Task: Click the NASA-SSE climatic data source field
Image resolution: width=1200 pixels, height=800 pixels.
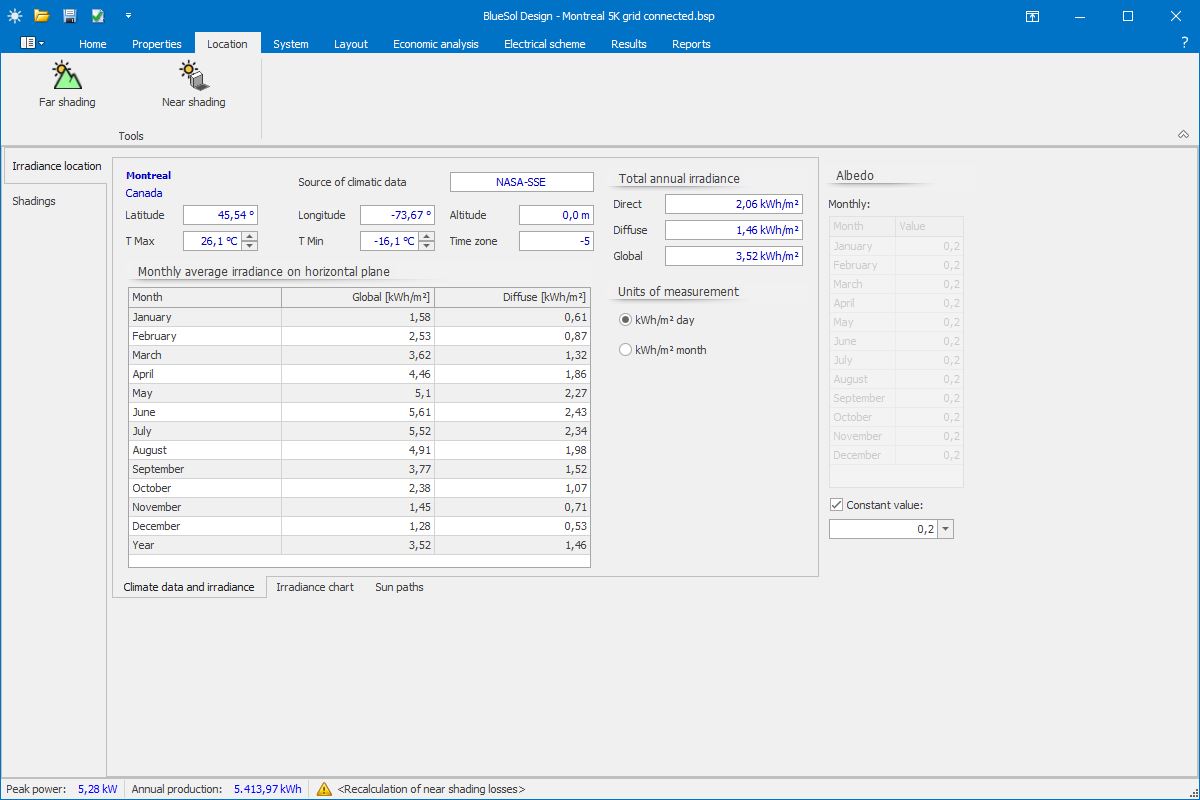Action: 521,182
